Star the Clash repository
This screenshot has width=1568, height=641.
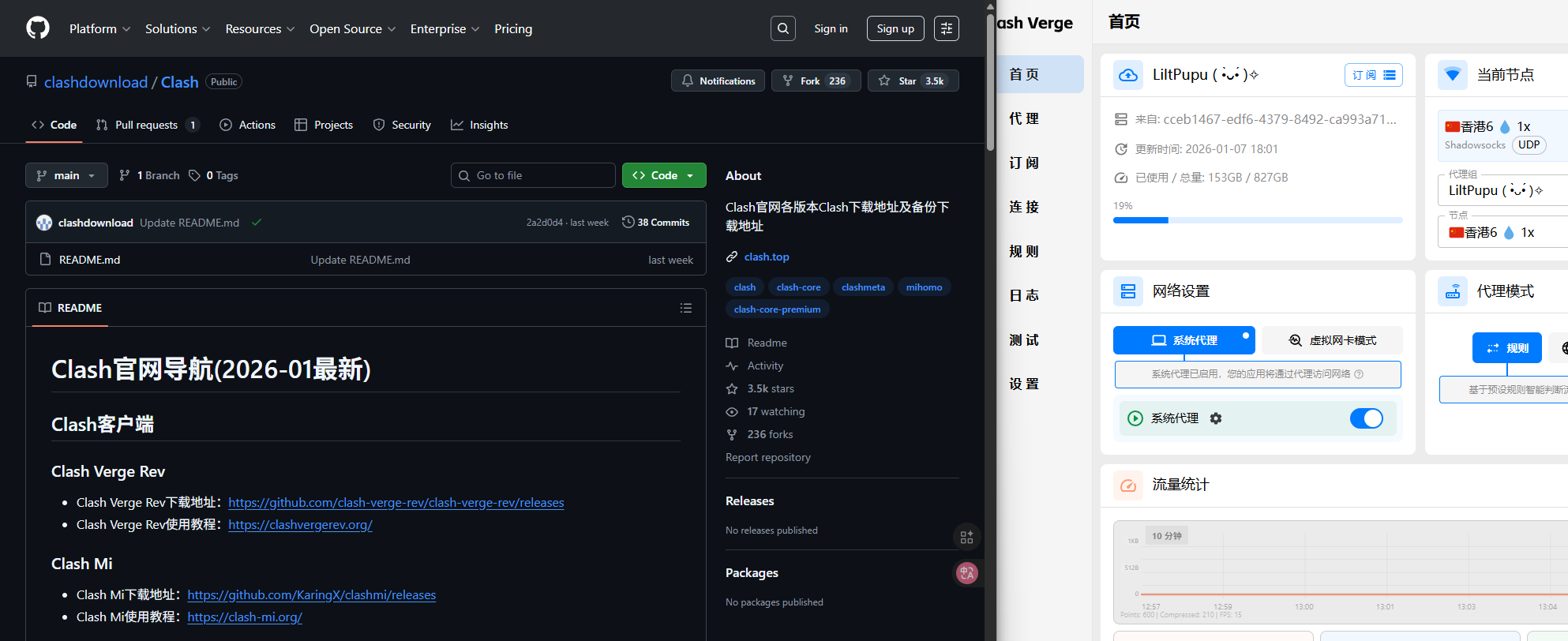[x=913, y=81]
